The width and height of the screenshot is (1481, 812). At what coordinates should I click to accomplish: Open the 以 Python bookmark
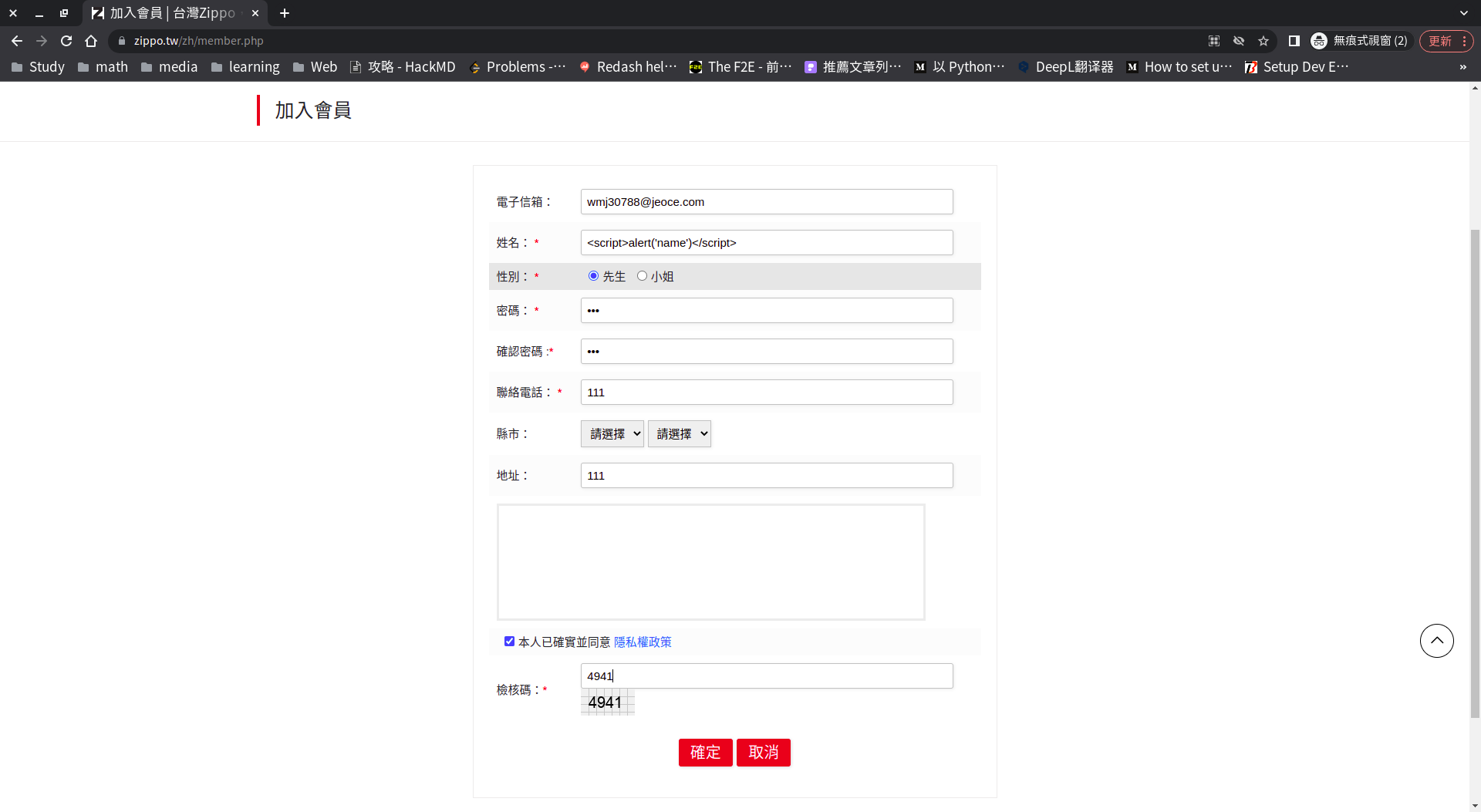tap(960, 67)
